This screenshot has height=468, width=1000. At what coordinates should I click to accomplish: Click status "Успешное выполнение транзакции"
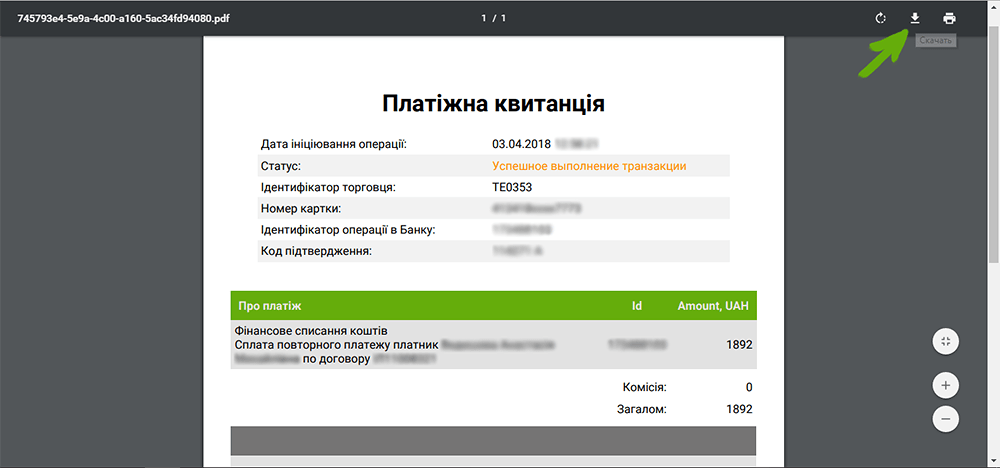tap(589, 166)
